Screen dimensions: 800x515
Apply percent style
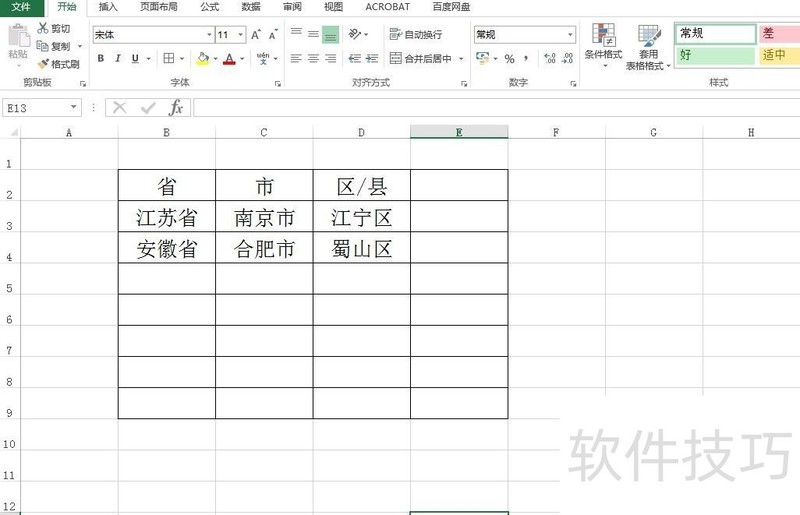pyautogui.click(x=509, y=59)
